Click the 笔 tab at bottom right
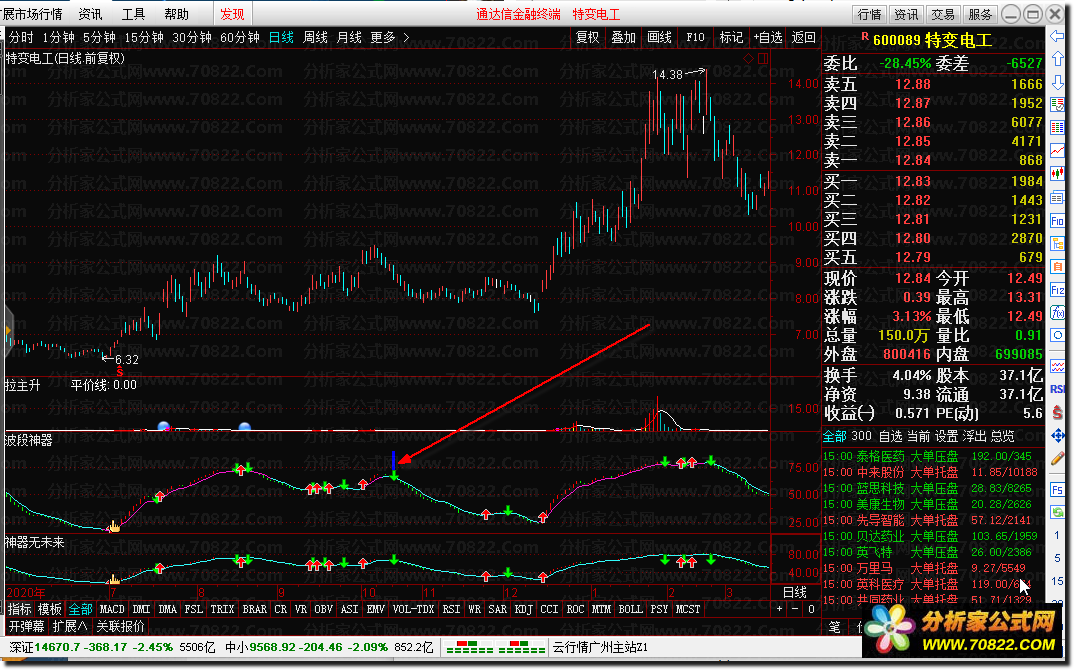The height and width of the screenshot is (670, 1075). pos(834,626)
